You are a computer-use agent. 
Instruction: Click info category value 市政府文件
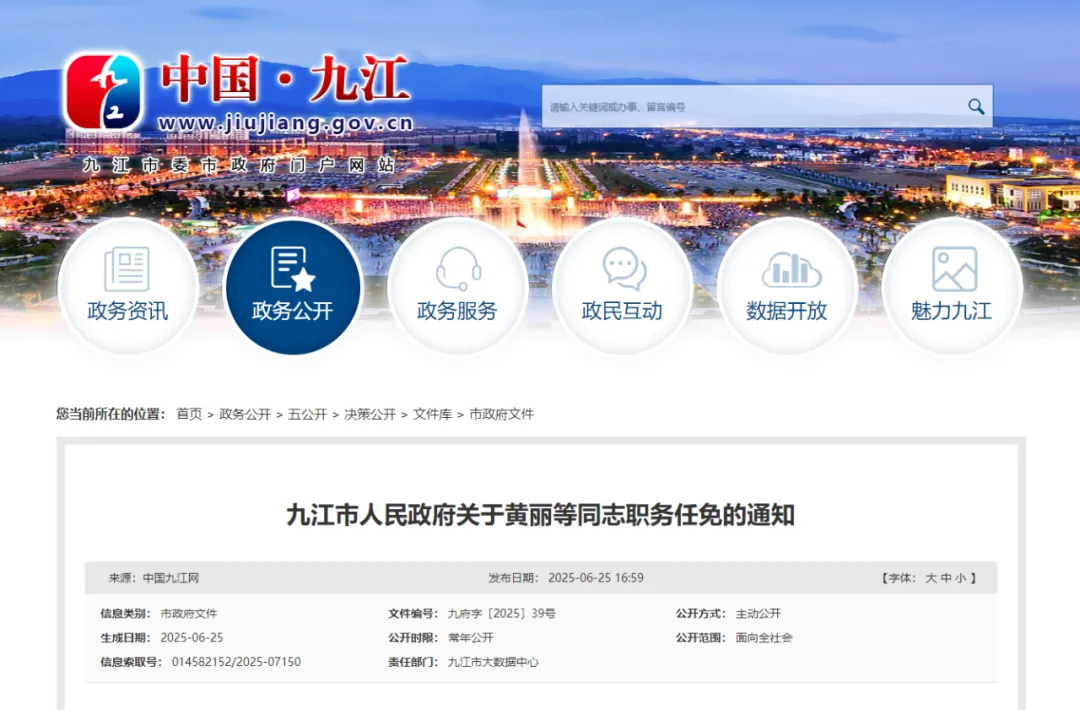tap(189, 613)
